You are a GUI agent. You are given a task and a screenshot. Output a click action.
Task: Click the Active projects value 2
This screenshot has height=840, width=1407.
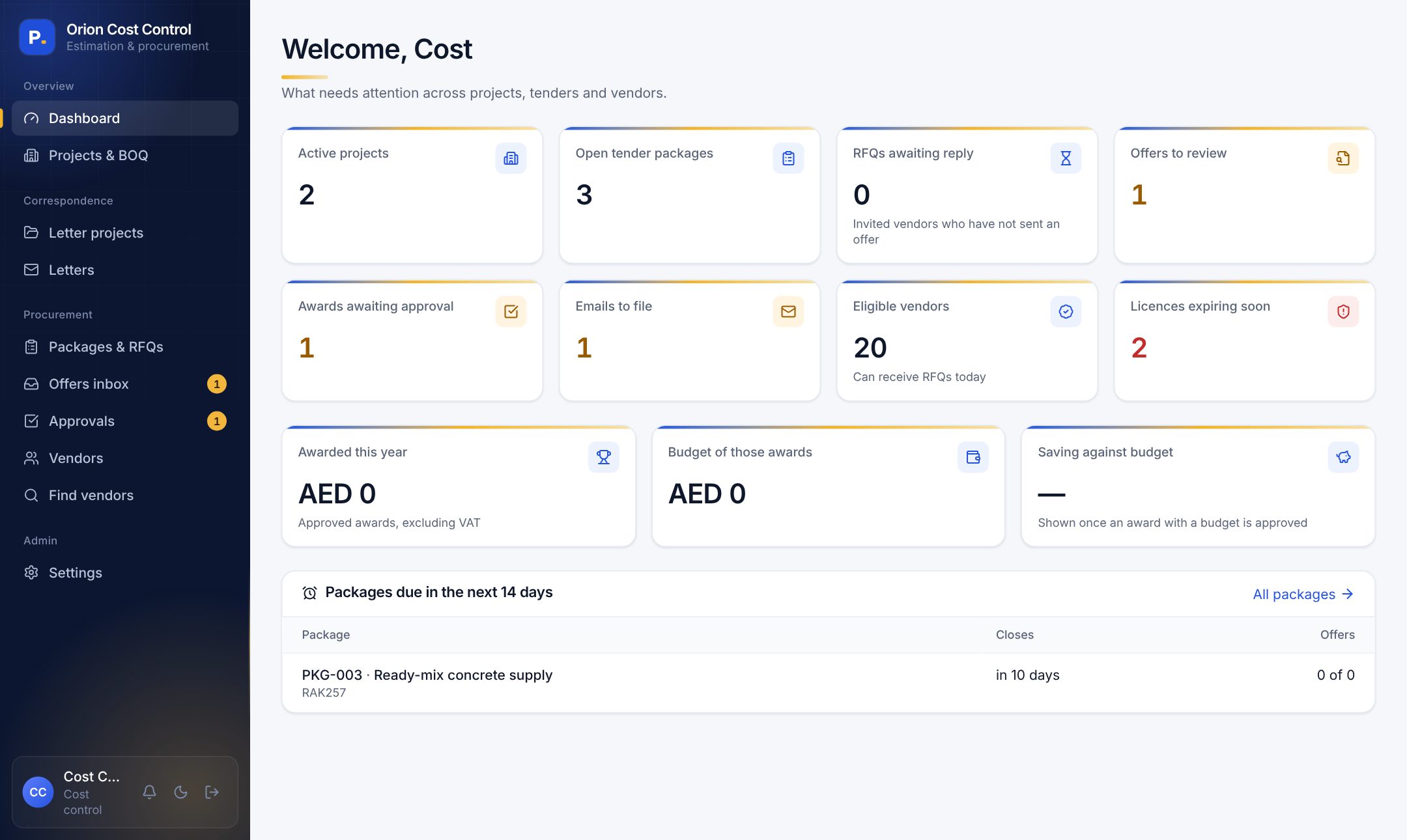coord(307,195)
